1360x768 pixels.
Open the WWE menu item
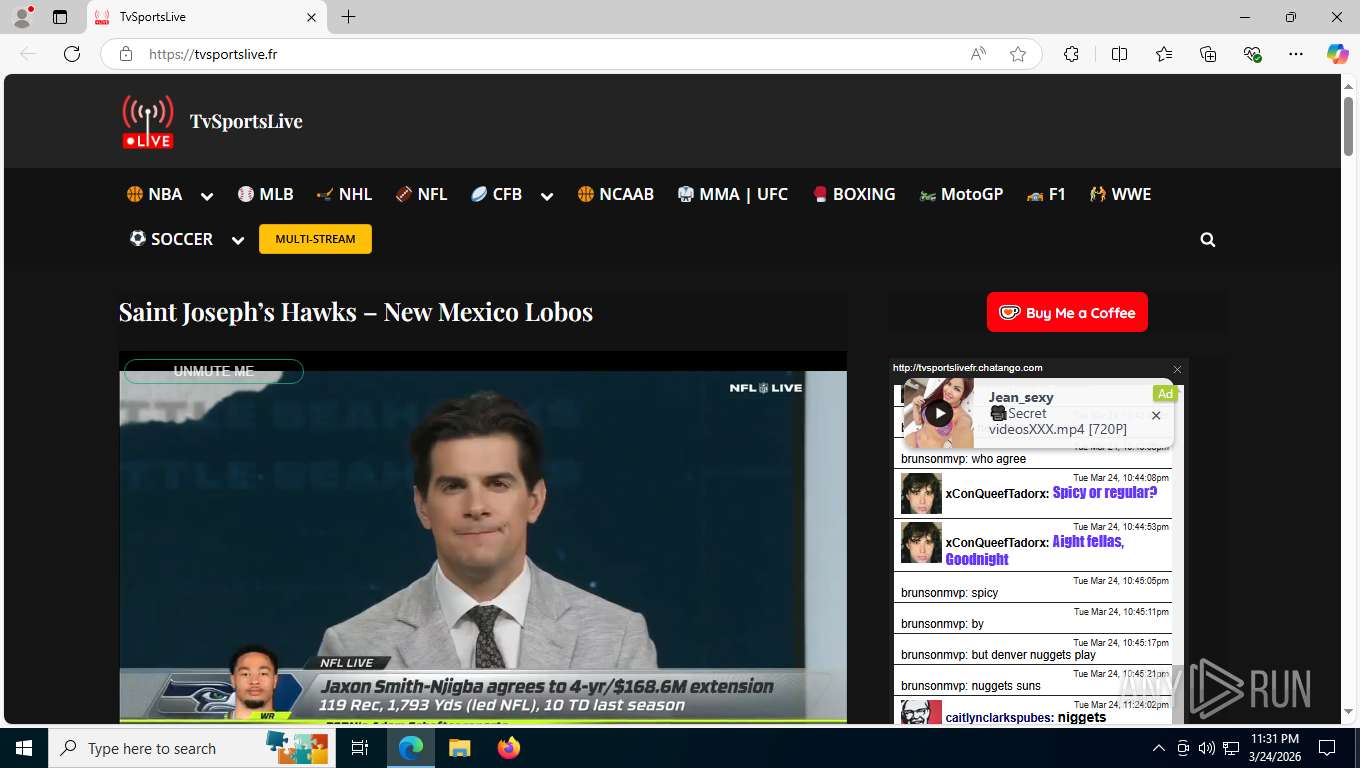(1121, 194)
